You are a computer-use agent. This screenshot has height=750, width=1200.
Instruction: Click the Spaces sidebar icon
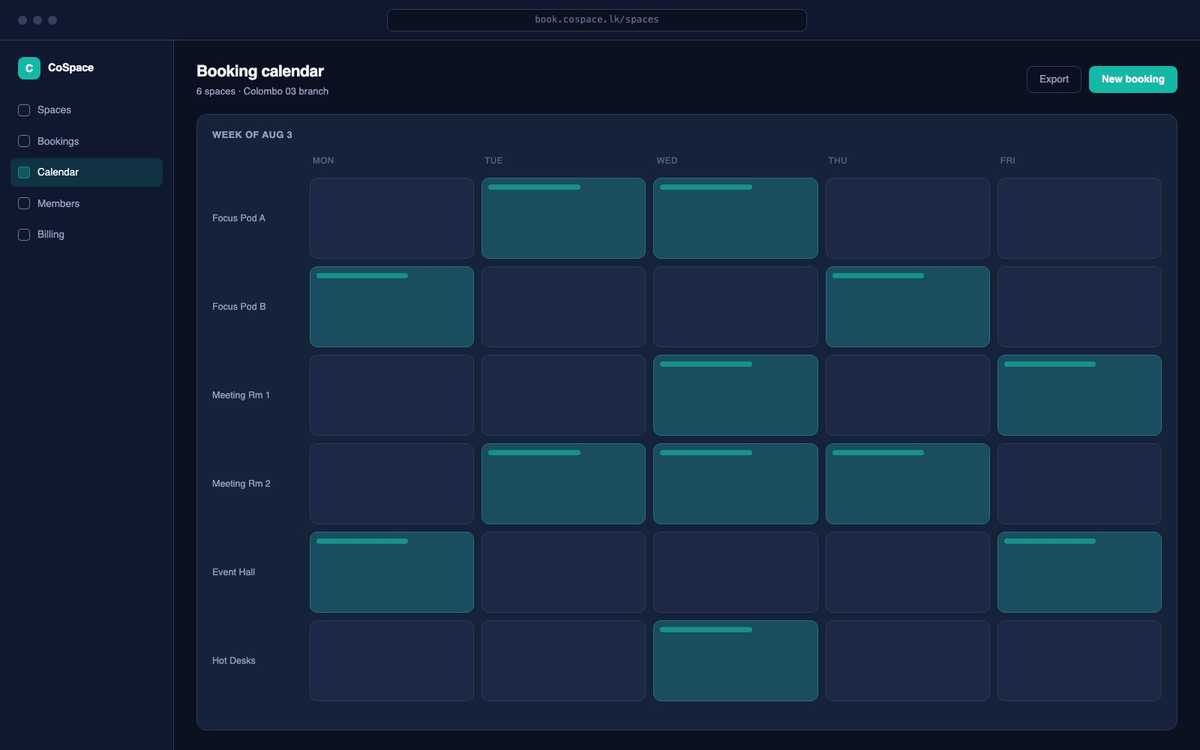pyautogui.click(x=24, y=110)
